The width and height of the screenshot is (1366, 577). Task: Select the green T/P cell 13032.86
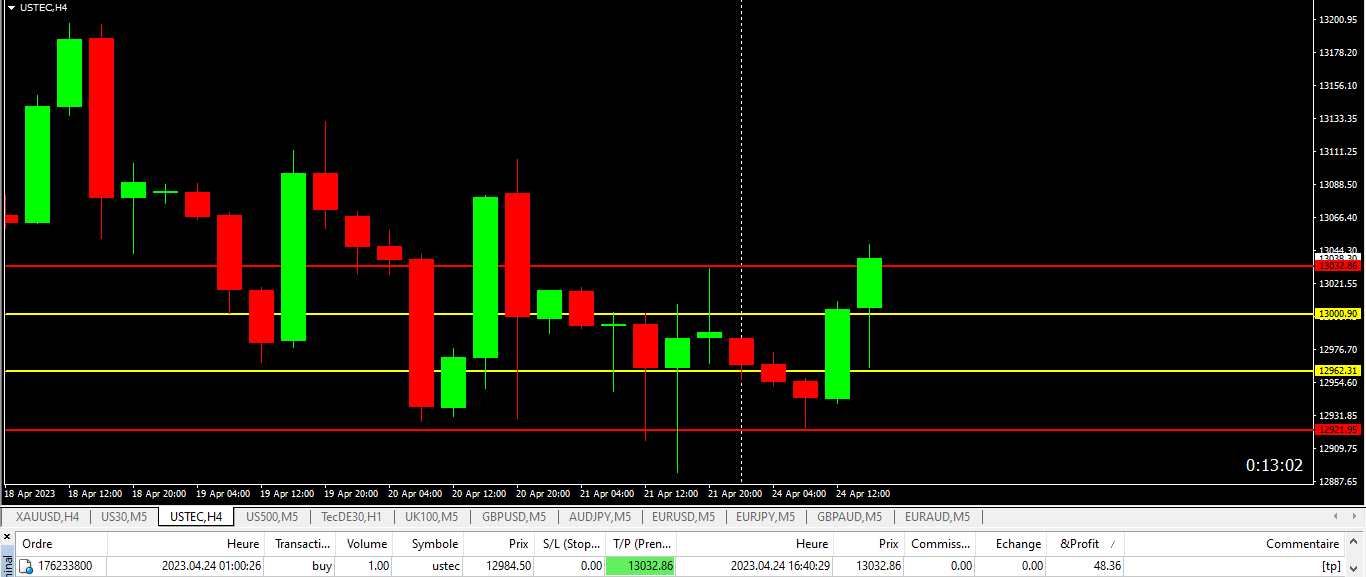[641, 566]
